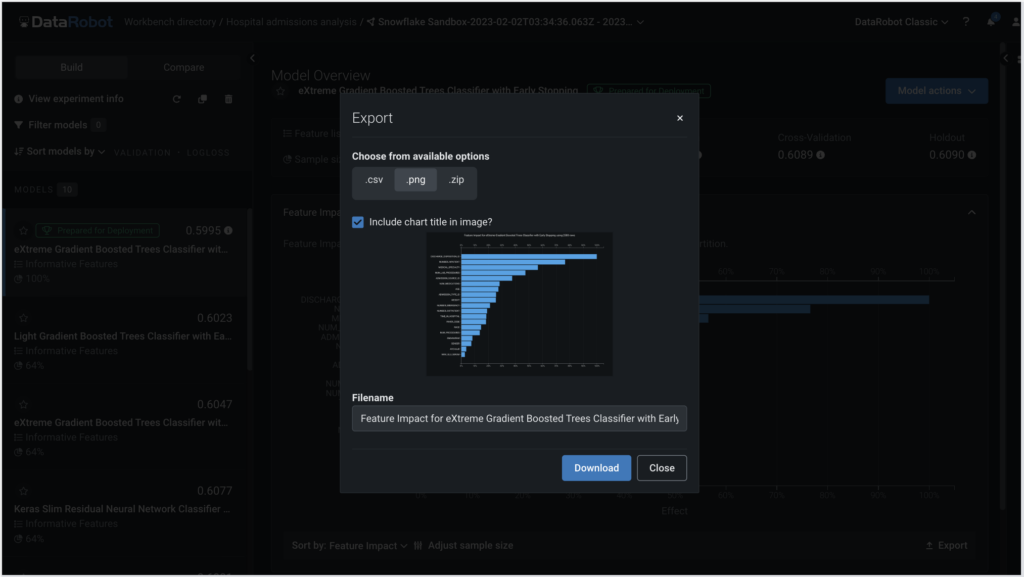Star the Keras Slim Residual Neural Network model
This screenshot has width=1024, height=577.
[x=24, y=491]
